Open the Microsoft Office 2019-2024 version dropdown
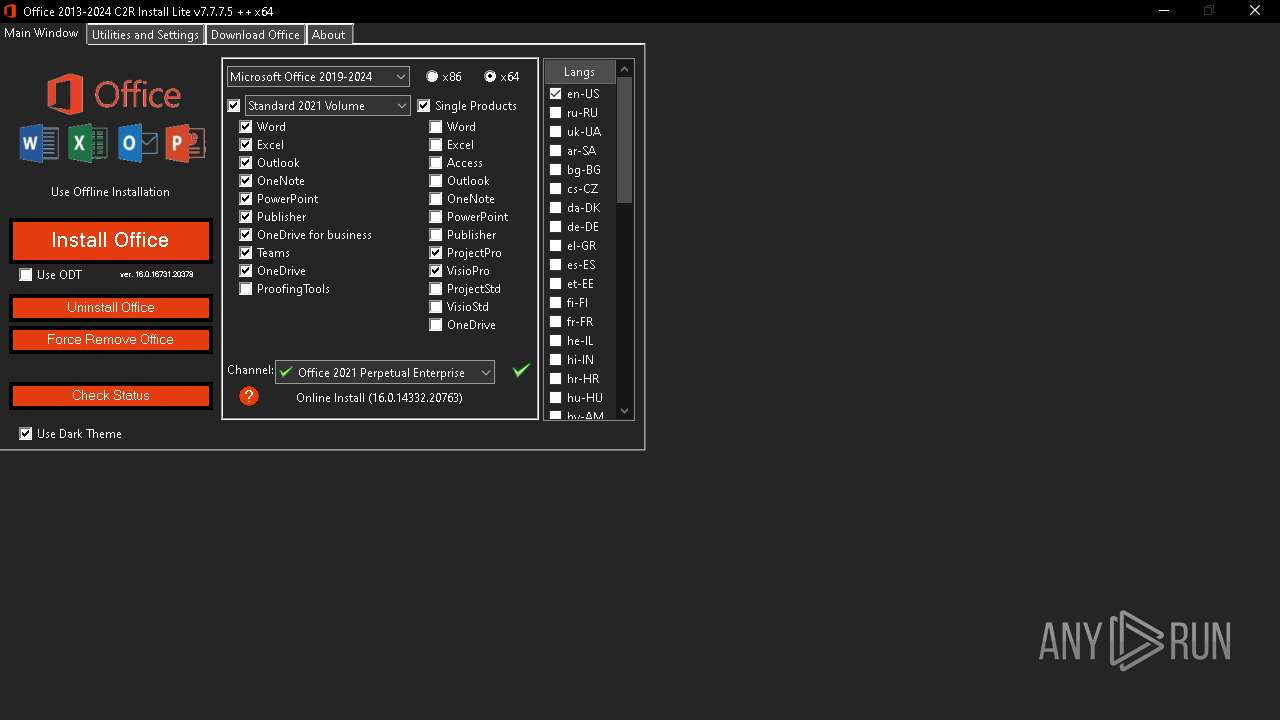This screenshot has width=1280, height=720. [318, 76]
